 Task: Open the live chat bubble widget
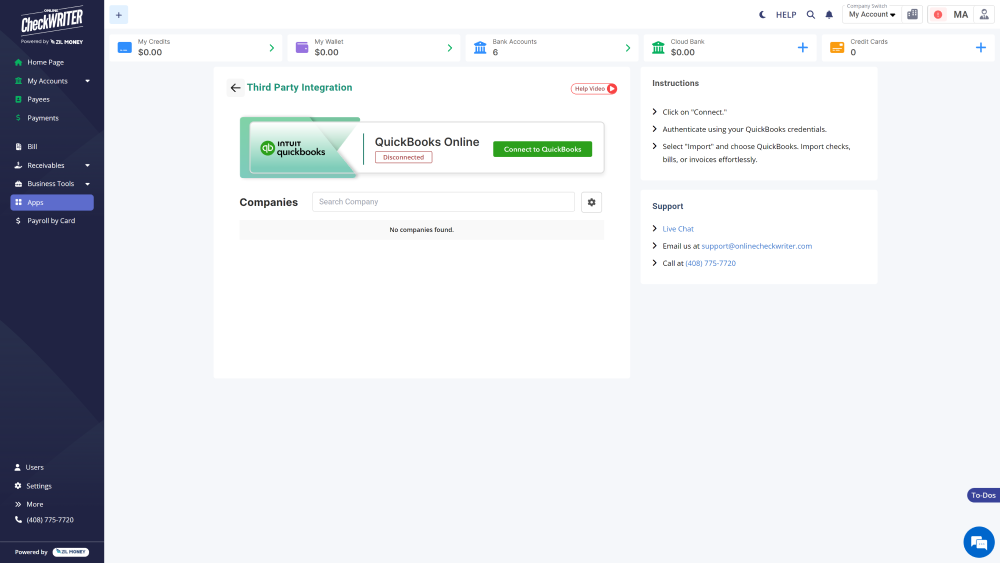(978, 543)
